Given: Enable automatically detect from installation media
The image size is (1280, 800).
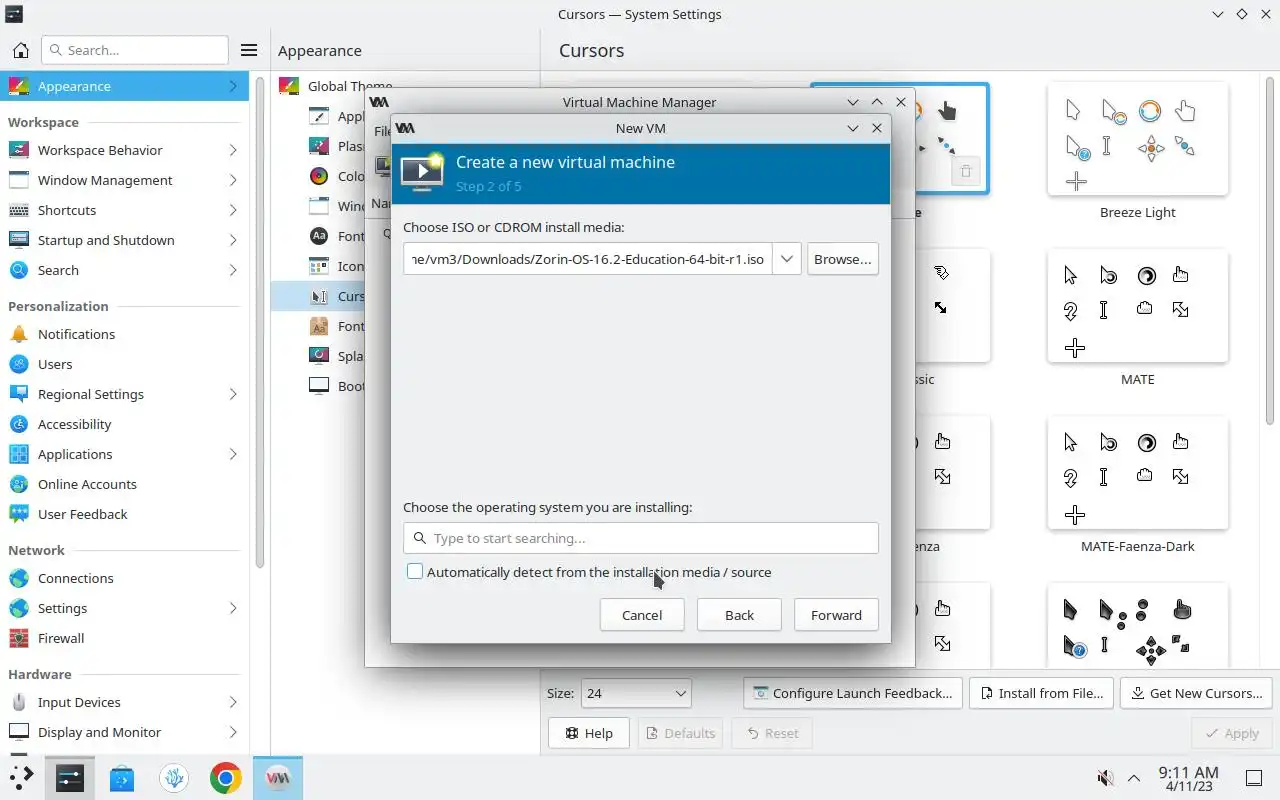Looking at the screenshot, I should point(415,572).
